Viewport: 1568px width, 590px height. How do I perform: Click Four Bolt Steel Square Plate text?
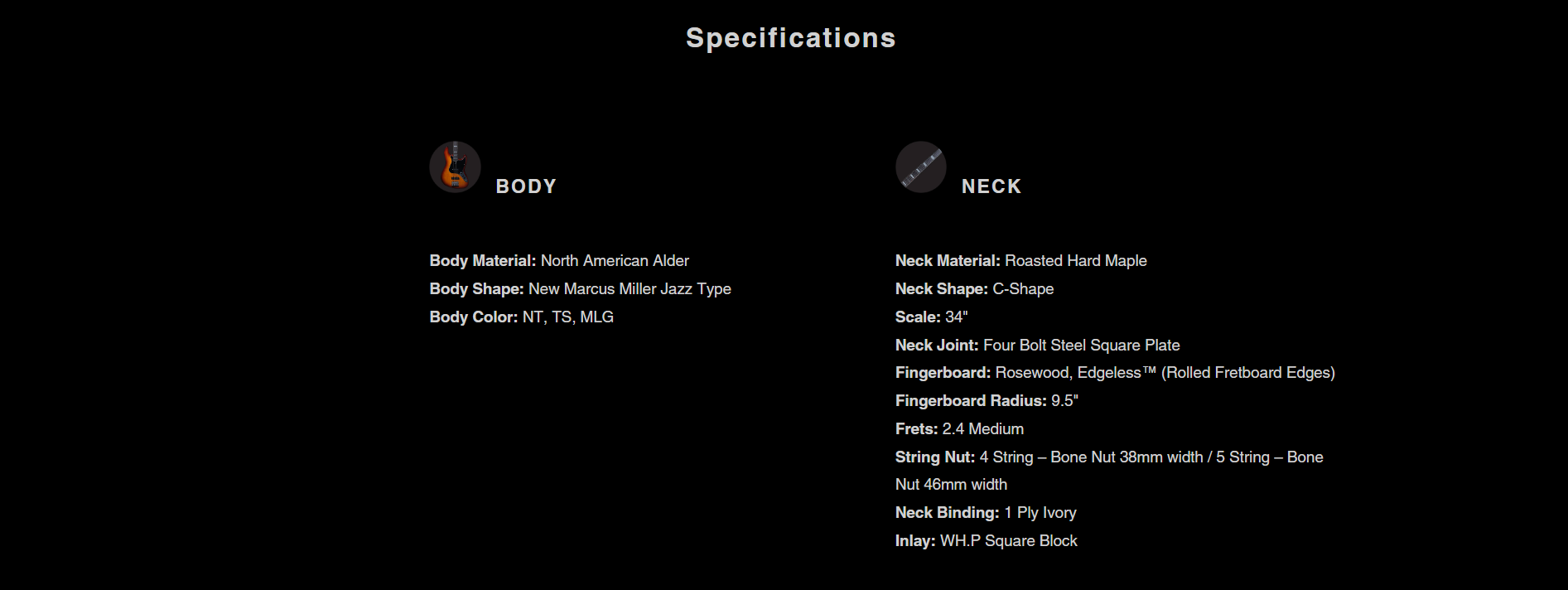coord(1081,346)
